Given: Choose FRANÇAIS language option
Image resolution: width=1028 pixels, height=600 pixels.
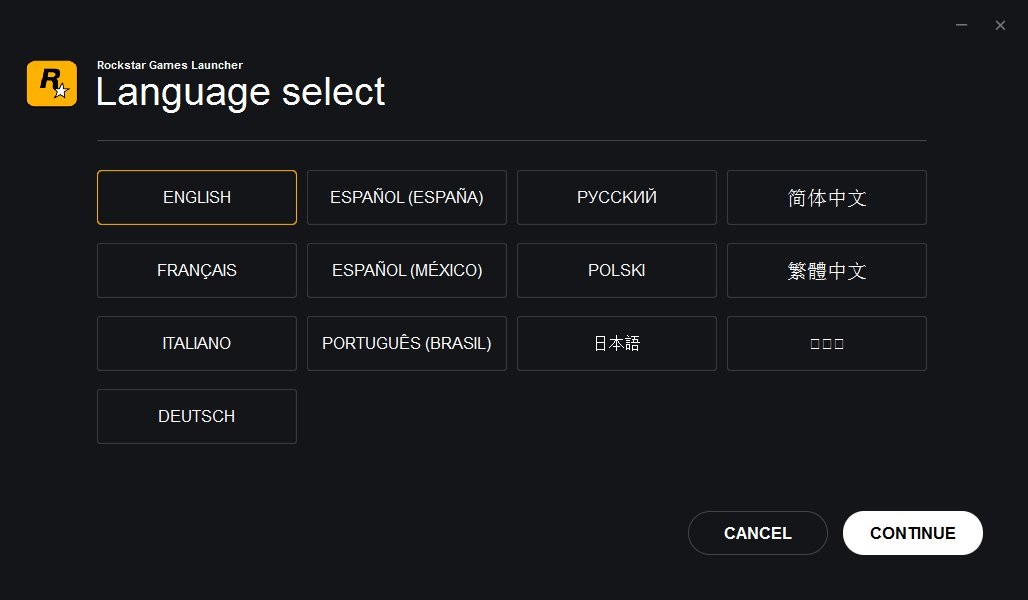Looking at the screenshot, I should click(197, 271).
